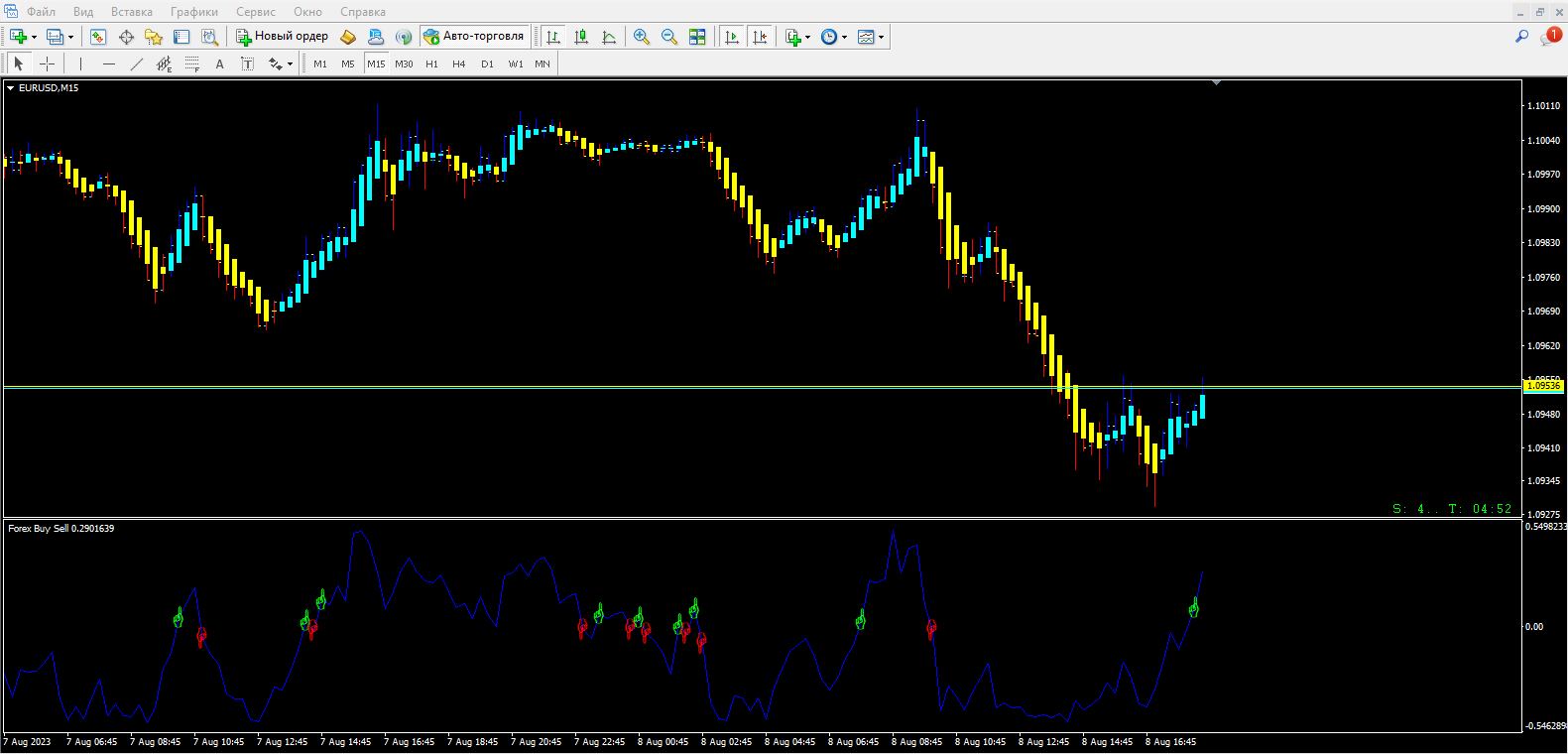Screen dimensions: 1568x755
Task: Switch timeframe to H4
Action: (x=458, y=63)
